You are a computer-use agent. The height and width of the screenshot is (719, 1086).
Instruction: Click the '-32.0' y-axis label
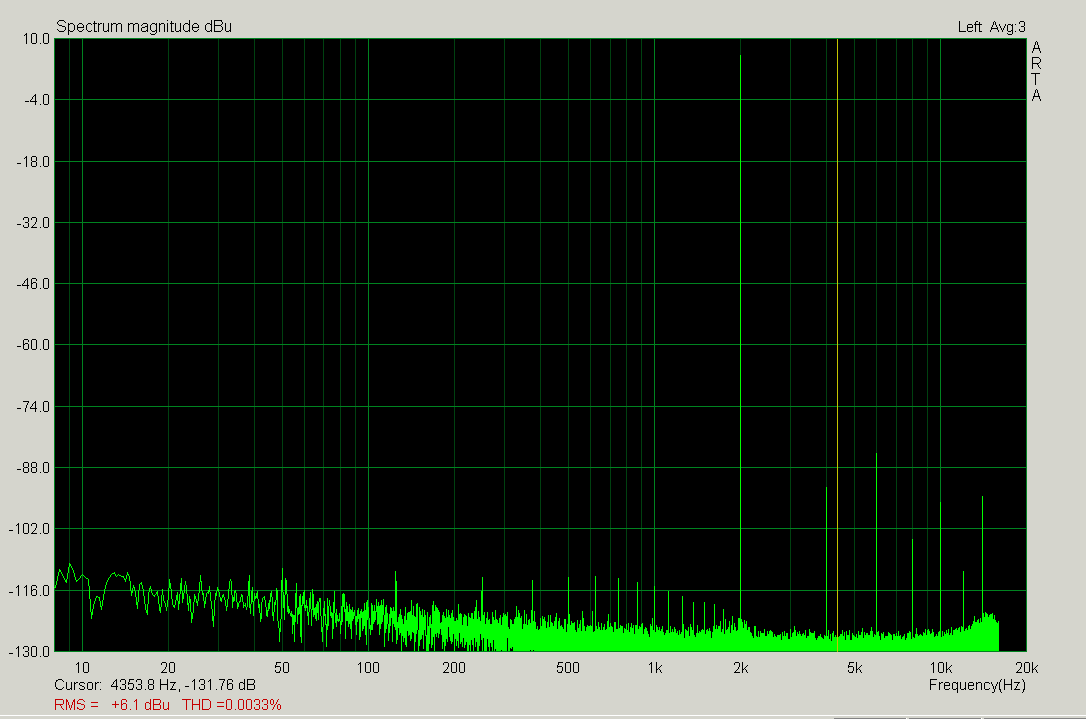(x=33, y=222)
